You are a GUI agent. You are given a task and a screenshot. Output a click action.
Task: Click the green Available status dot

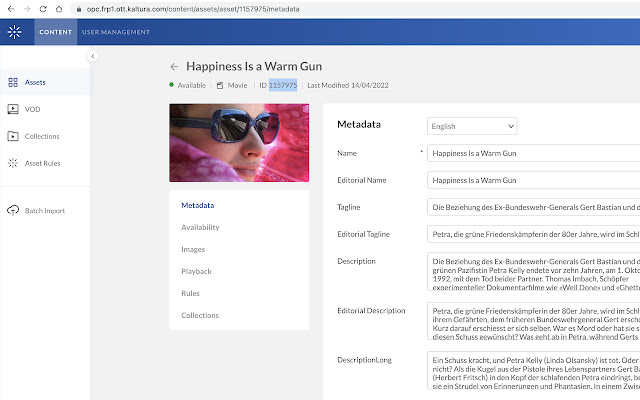171,85
